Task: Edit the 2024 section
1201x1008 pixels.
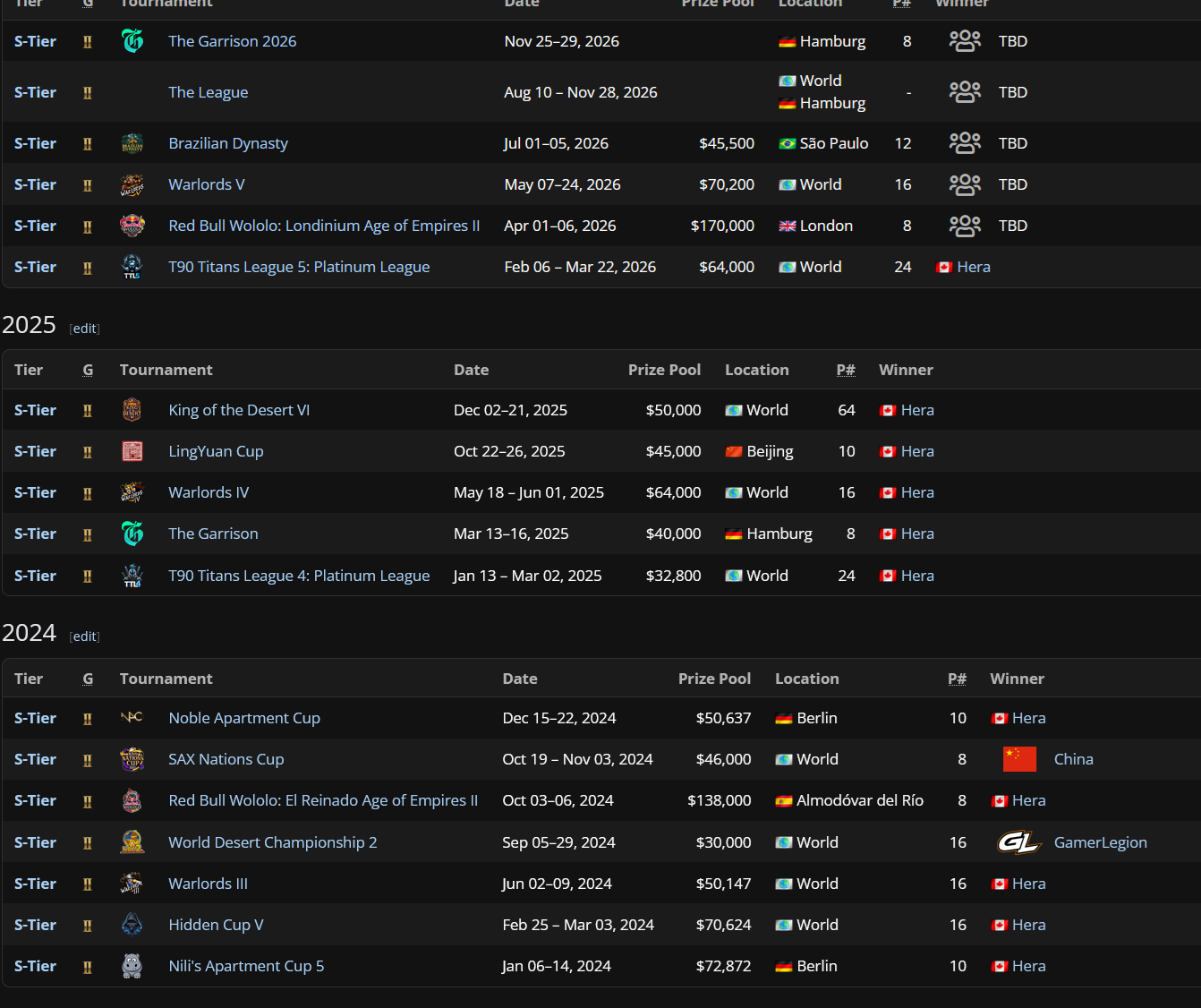Action: coord(85,636)
